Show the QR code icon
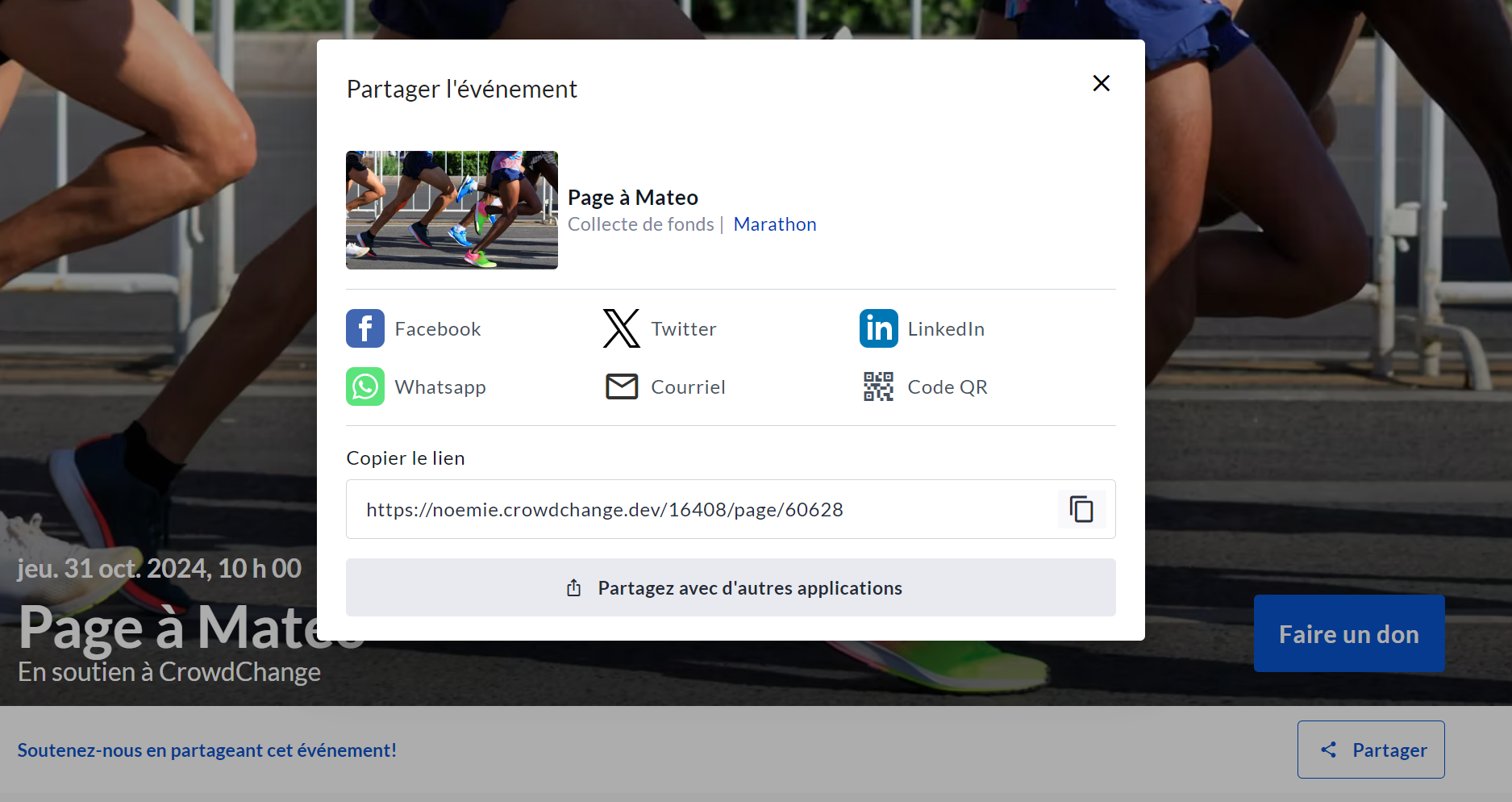The height and width of the screenshot is (802, 1512). pos(878,386)
